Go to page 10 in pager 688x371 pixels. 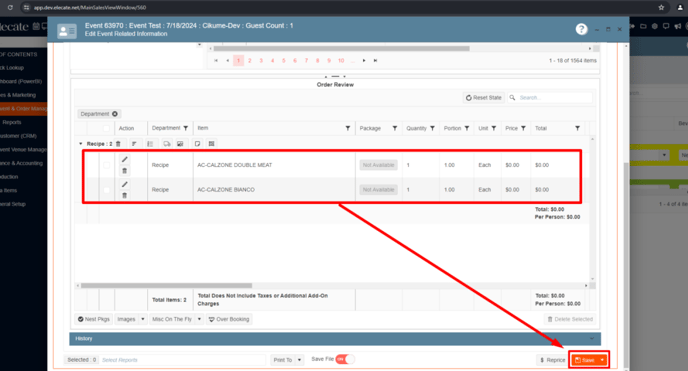click(x=341, y=61)
